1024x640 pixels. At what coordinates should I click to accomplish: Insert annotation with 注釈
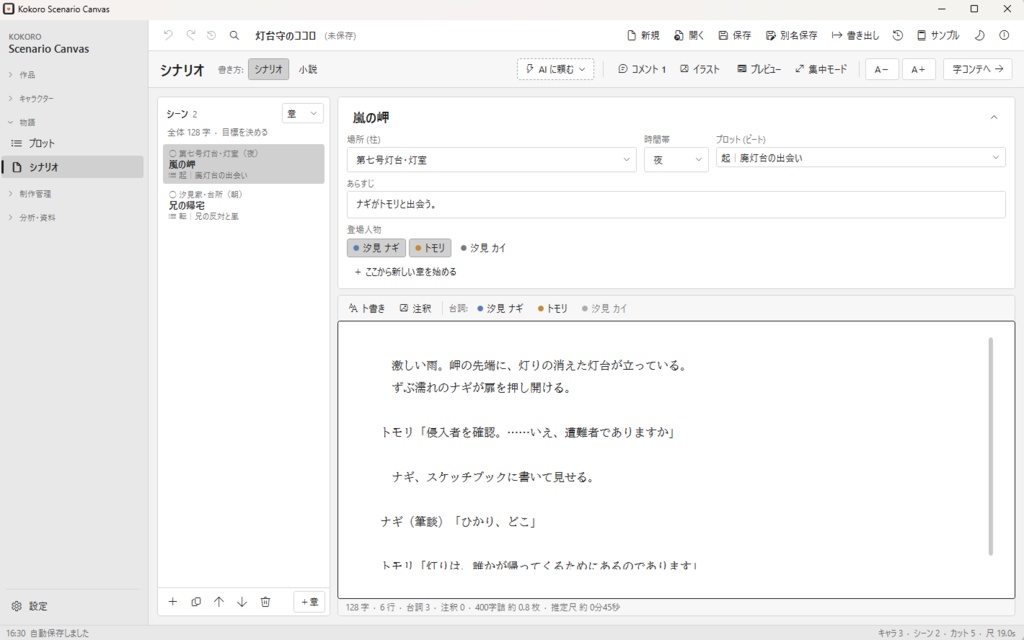click(x=415, y=308)
